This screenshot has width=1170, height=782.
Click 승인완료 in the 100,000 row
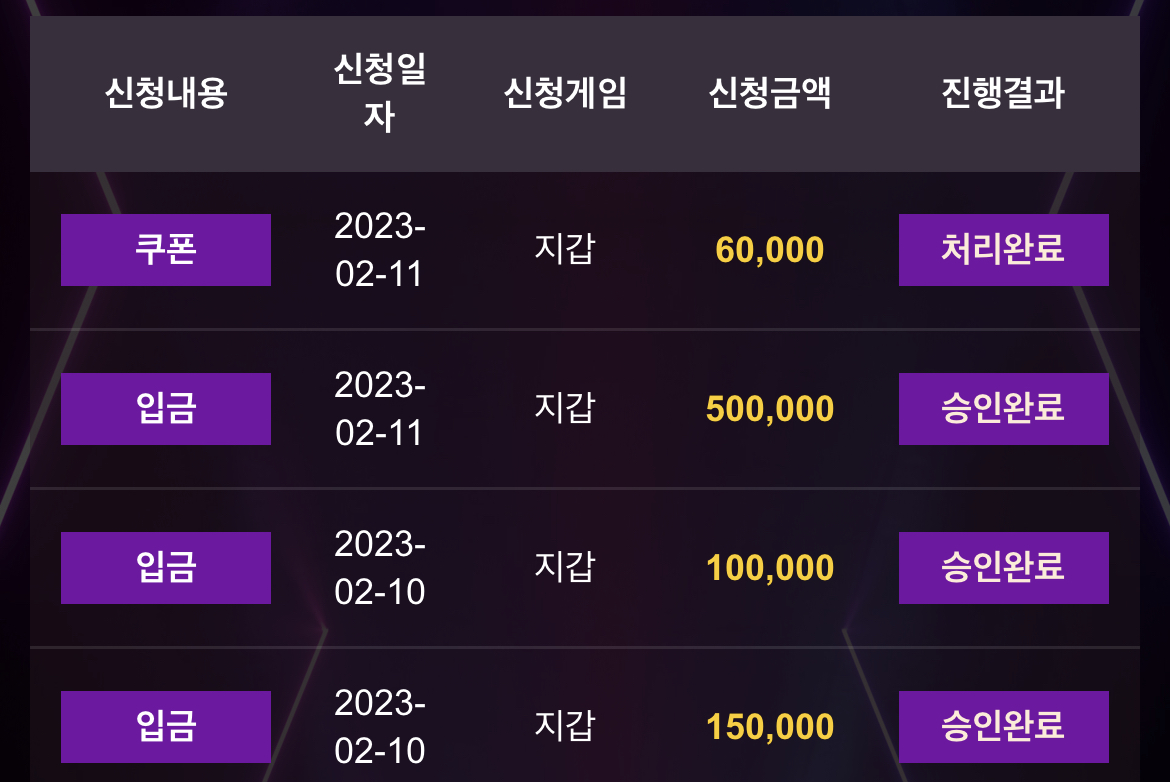[x=1004, y=568]
